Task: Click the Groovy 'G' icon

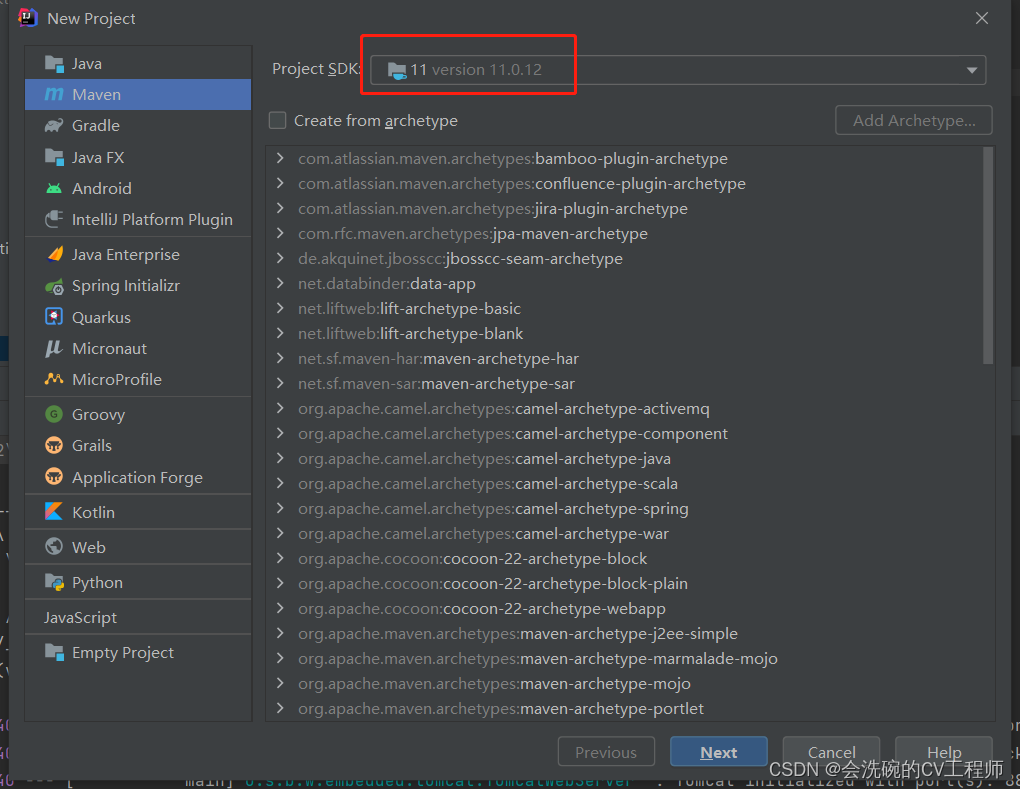Action: point(54,414)
